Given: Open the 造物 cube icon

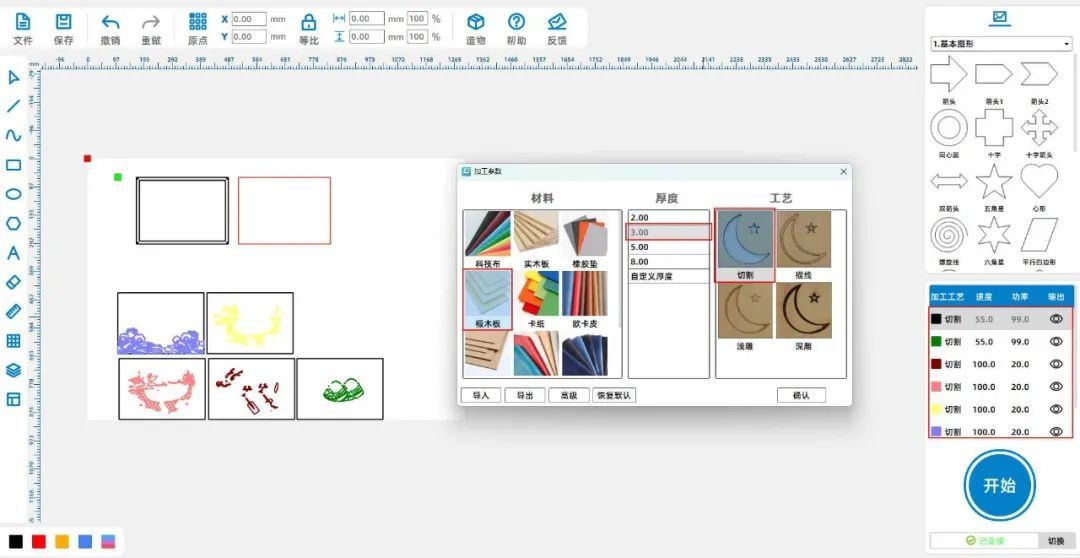Looking at the screenshot, I should (476, 22).
